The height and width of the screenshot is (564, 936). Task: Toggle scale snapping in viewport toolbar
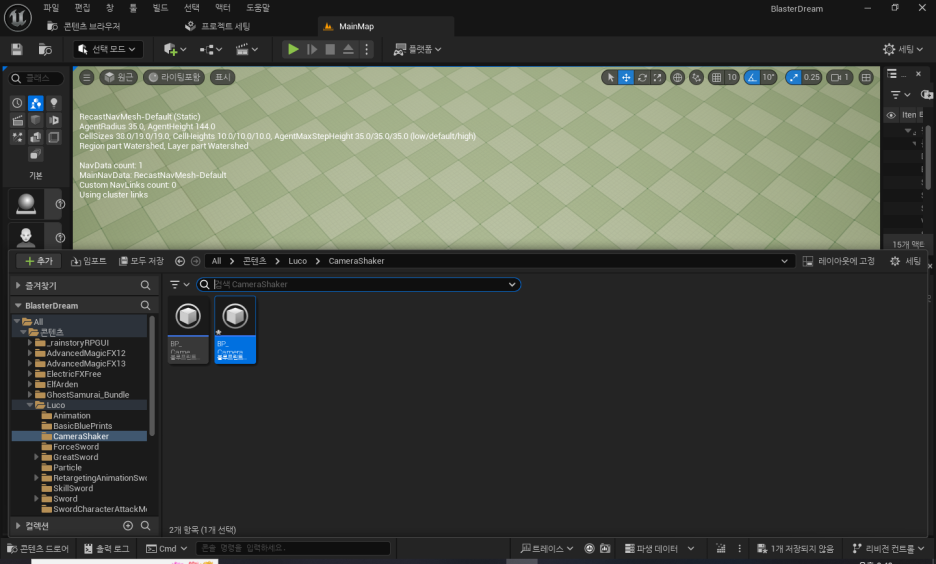tap(793, 77)
